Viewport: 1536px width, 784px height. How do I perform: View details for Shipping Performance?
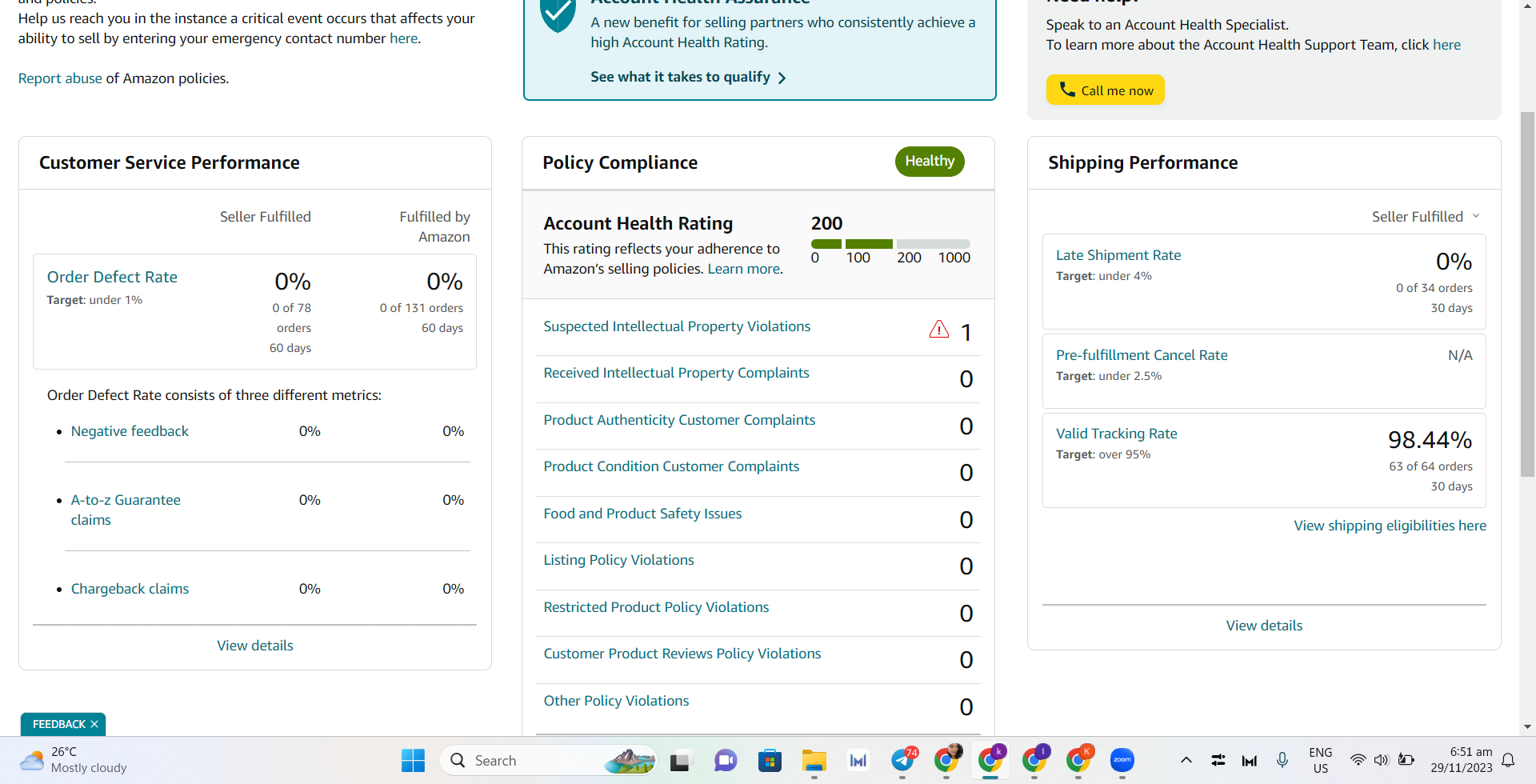click(x=1264, y=626)
